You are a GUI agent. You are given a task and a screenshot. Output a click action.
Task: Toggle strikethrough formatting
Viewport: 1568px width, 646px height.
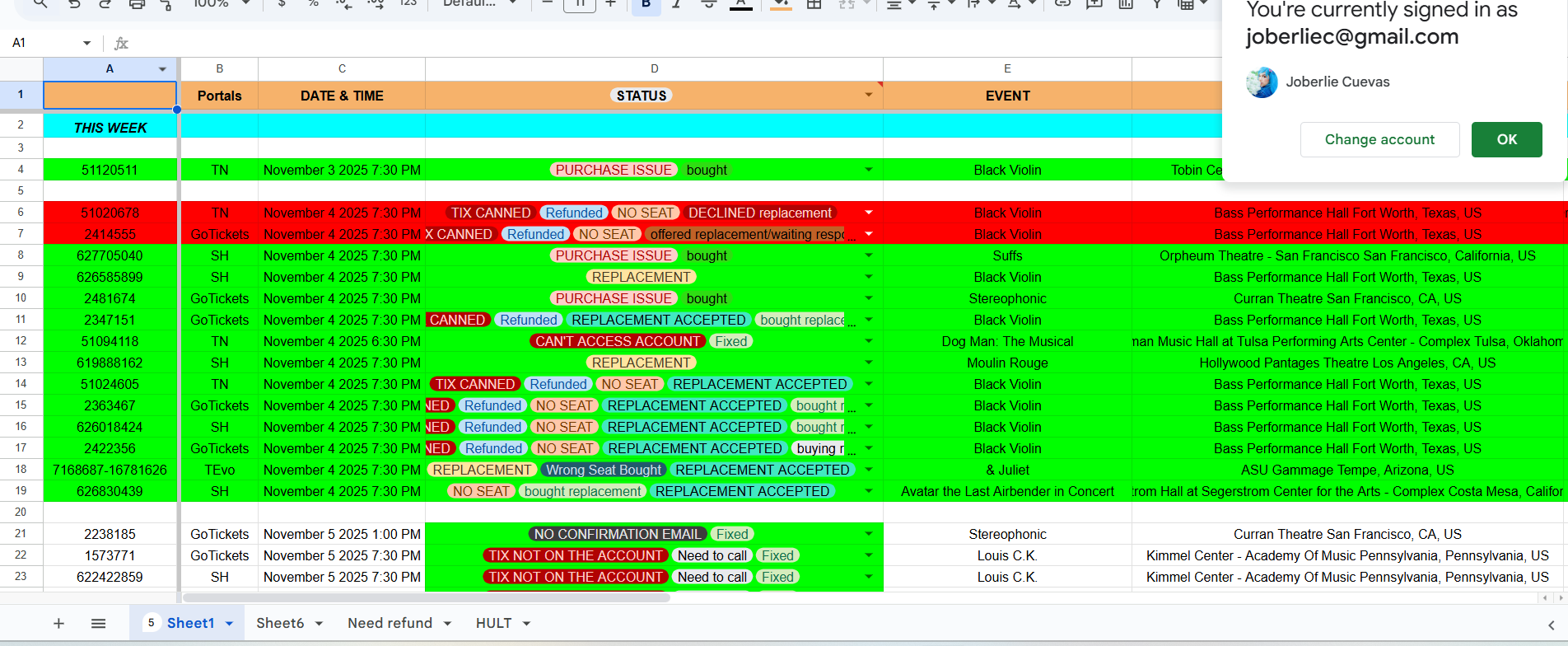pyautogui.click(x=708, y=4)
